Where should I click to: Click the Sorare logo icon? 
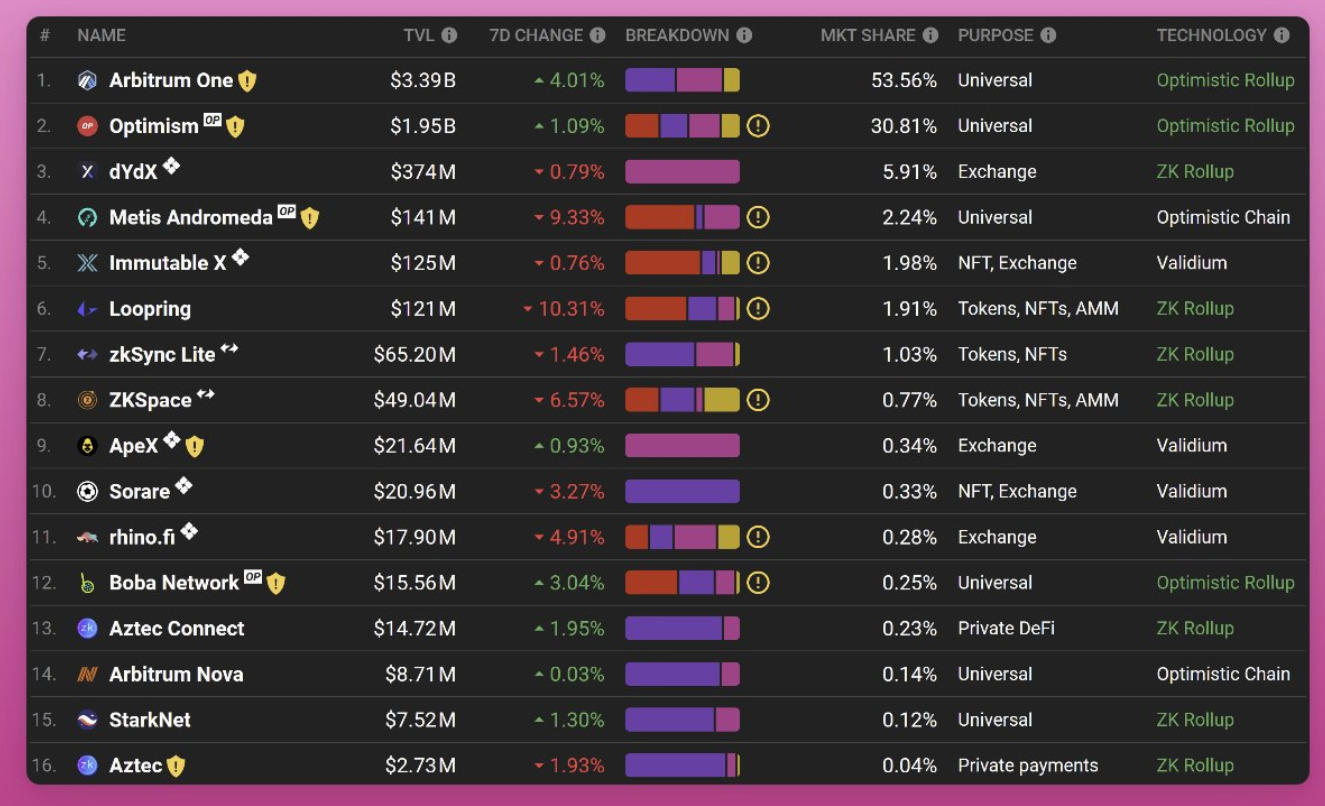87,492
